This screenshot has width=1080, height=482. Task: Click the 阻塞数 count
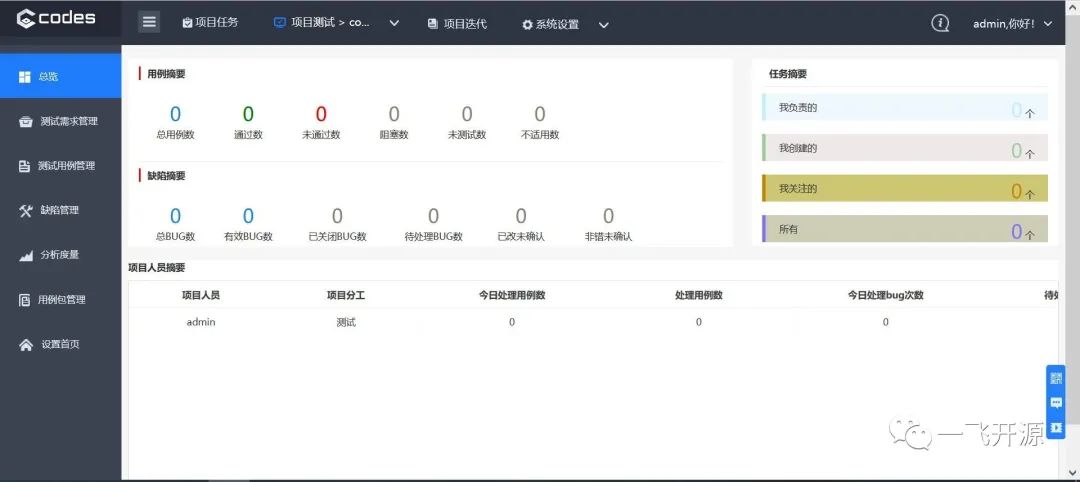click(394, 114)
